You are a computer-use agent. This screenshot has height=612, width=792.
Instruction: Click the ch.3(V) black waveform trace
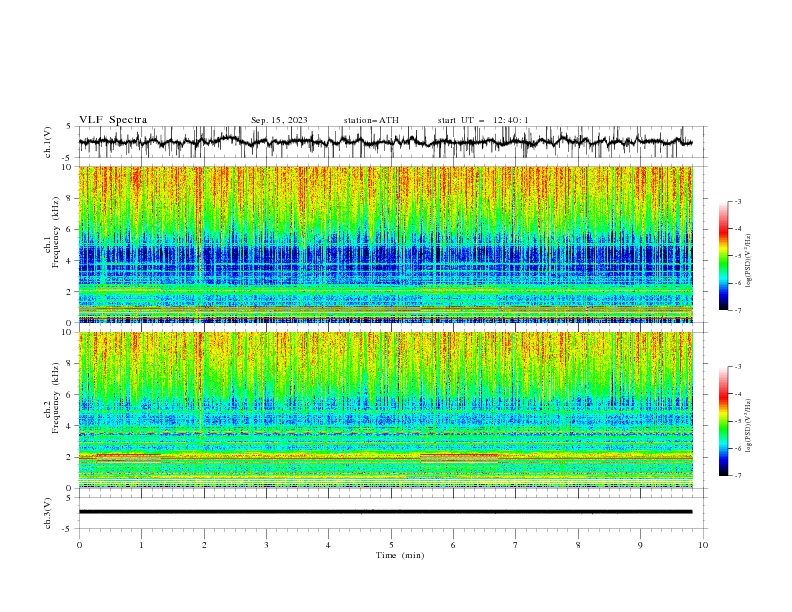(x=385, y=512)
